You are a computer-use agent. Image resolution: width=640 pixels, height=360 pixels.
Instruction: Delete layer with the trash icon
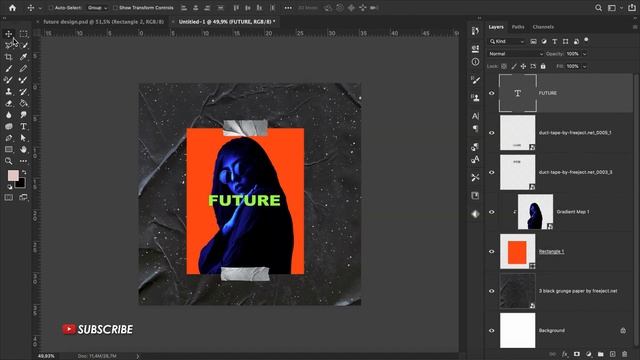[x=624, y=354]
